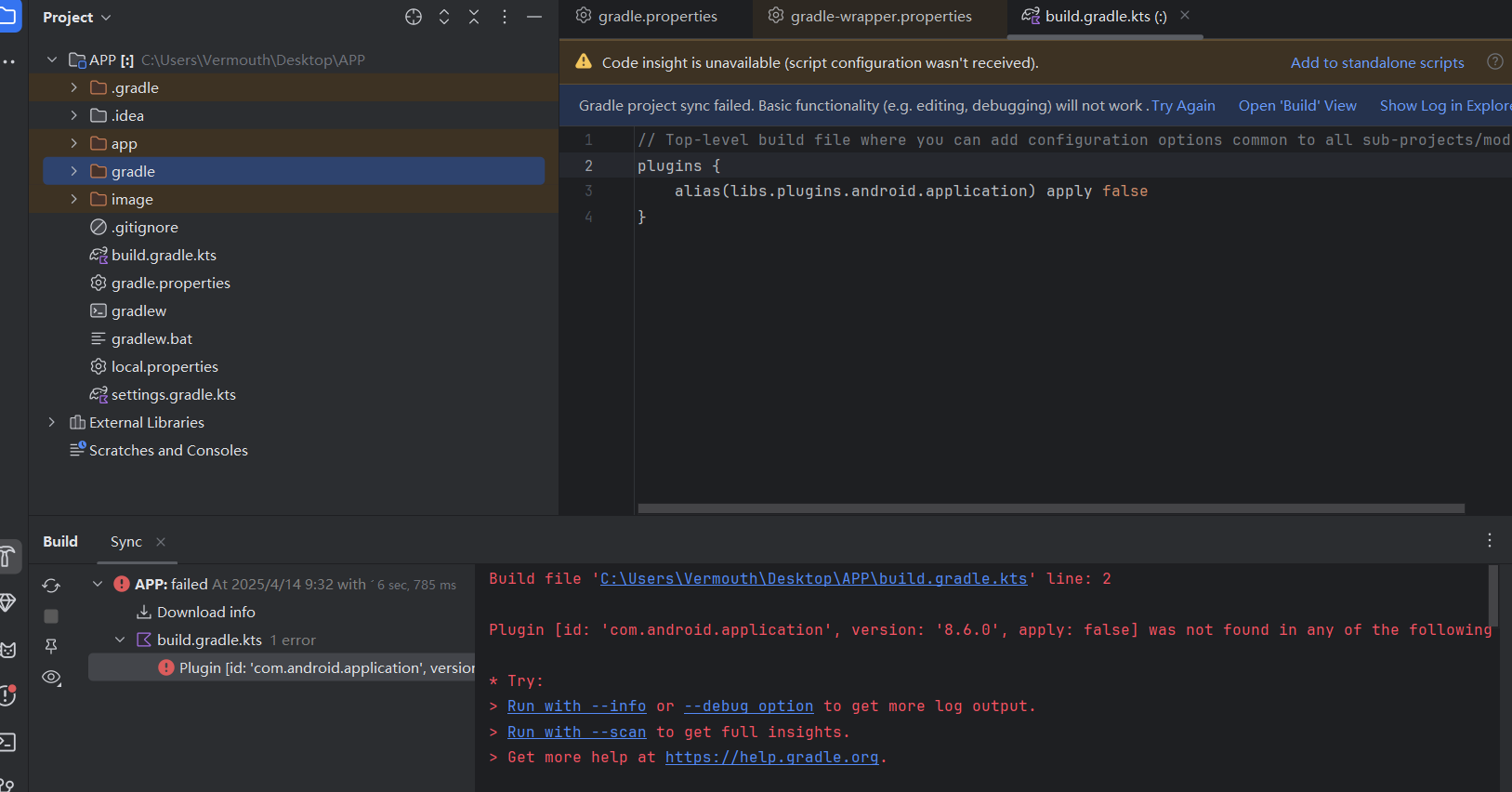
Task: Click the Select Opened File target icon
Action: click(414, 17)
